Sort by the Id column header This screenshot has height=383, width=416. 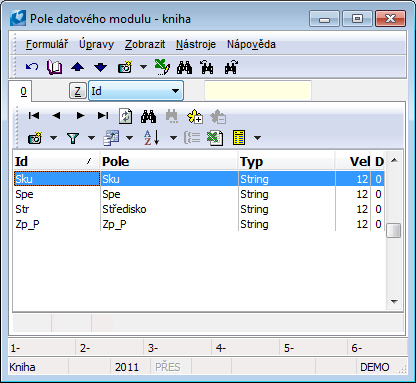[56, 161]
